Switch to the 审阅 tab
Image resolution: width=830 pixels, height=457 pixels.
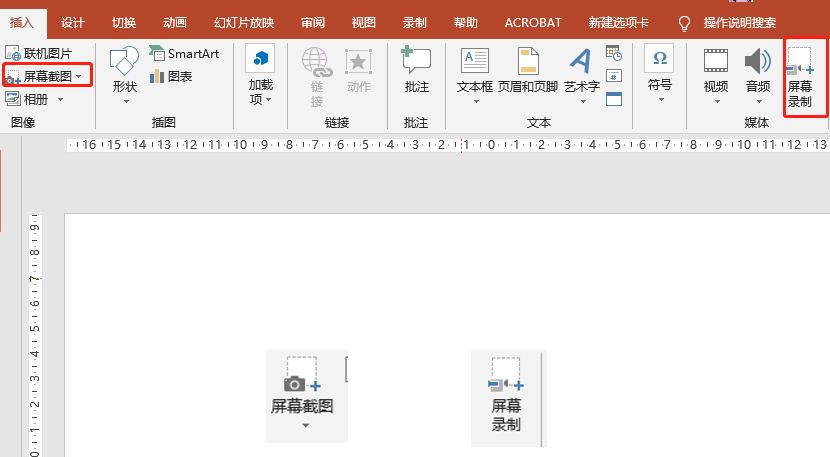click(312, 23)
